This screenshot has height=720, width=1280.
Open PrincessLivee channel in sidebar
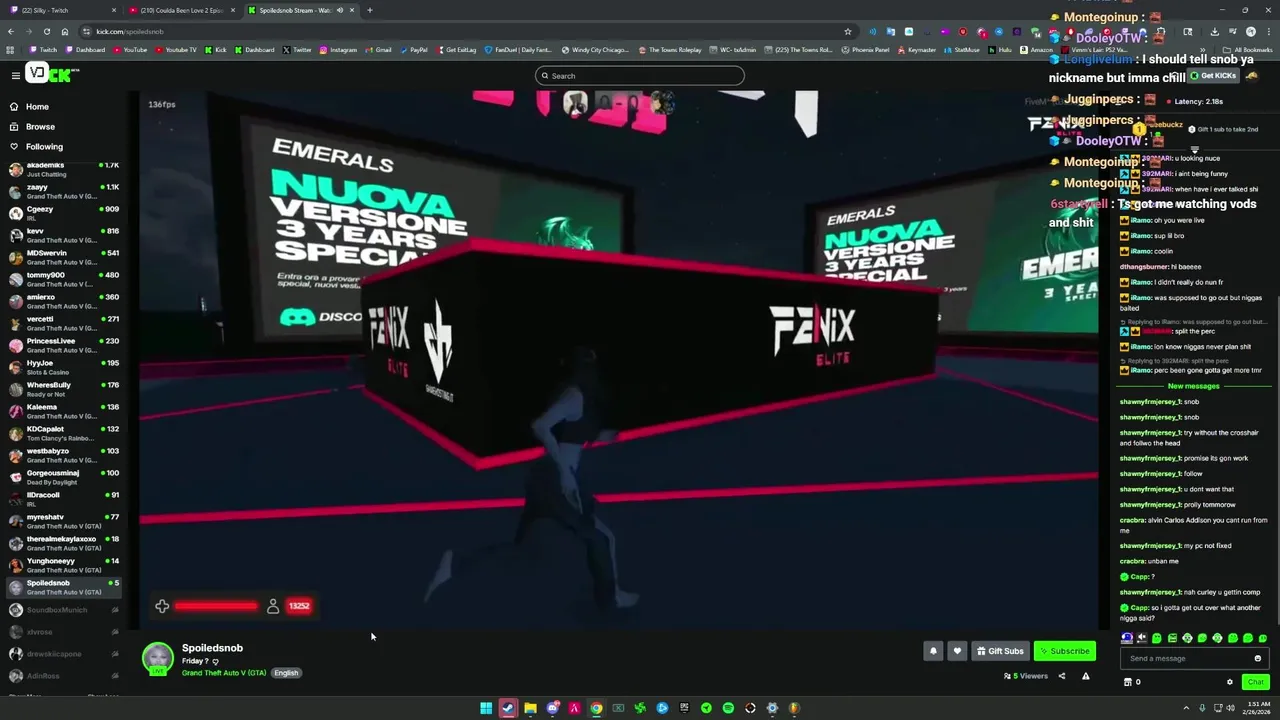click(64, 345)
